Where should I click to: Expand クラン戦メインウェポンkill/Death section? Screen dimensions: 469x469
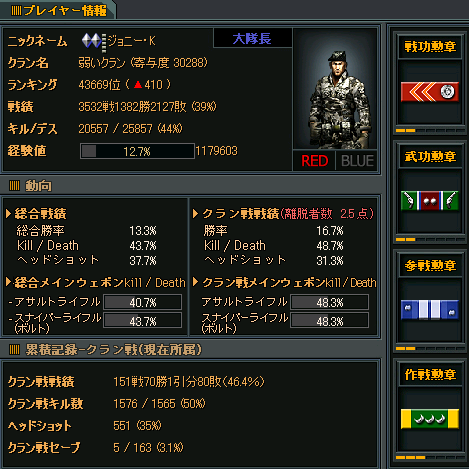195,282
